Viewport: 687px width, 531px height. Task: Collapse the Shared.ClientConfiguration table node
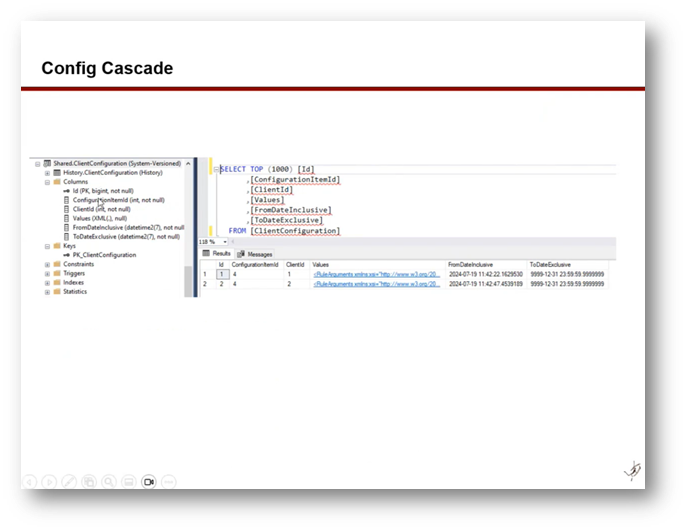tap(38, 164)
